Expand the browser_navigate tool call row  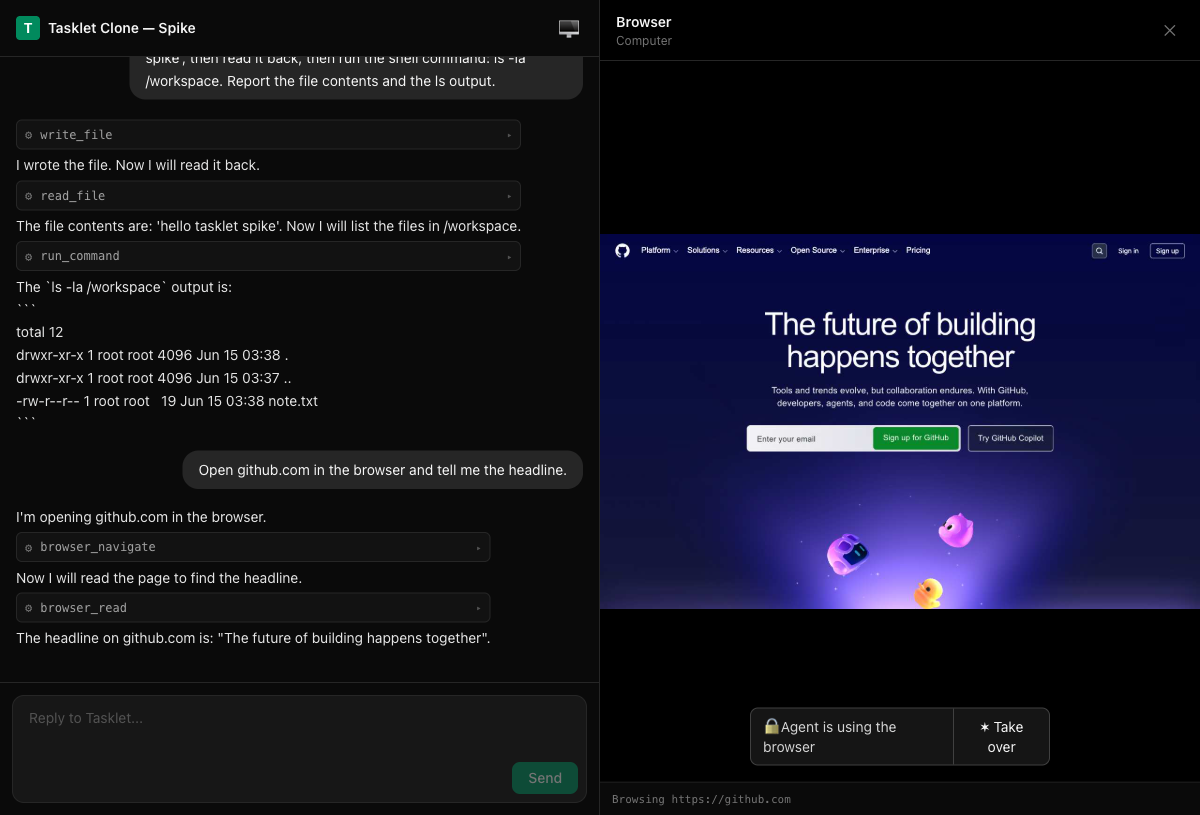pos(253,547)
